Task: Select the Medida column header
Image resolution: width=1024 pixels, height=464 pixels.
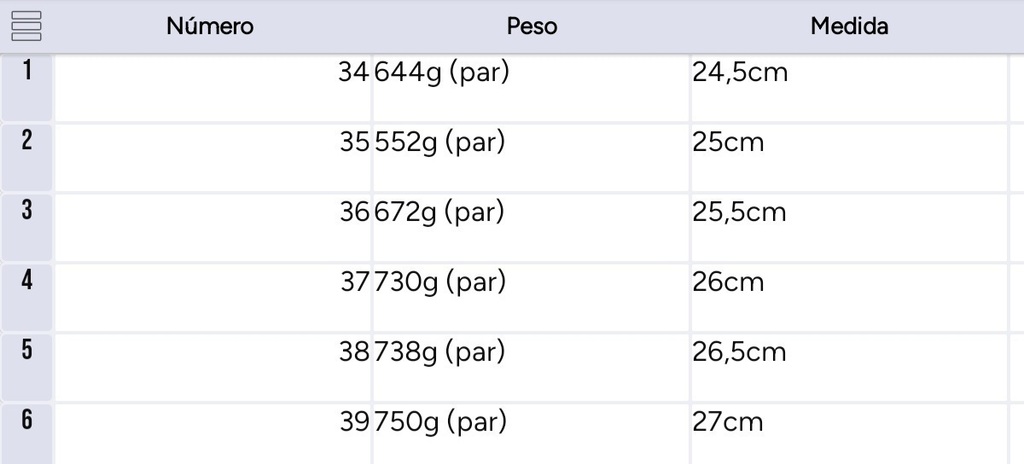Action: 849,26
